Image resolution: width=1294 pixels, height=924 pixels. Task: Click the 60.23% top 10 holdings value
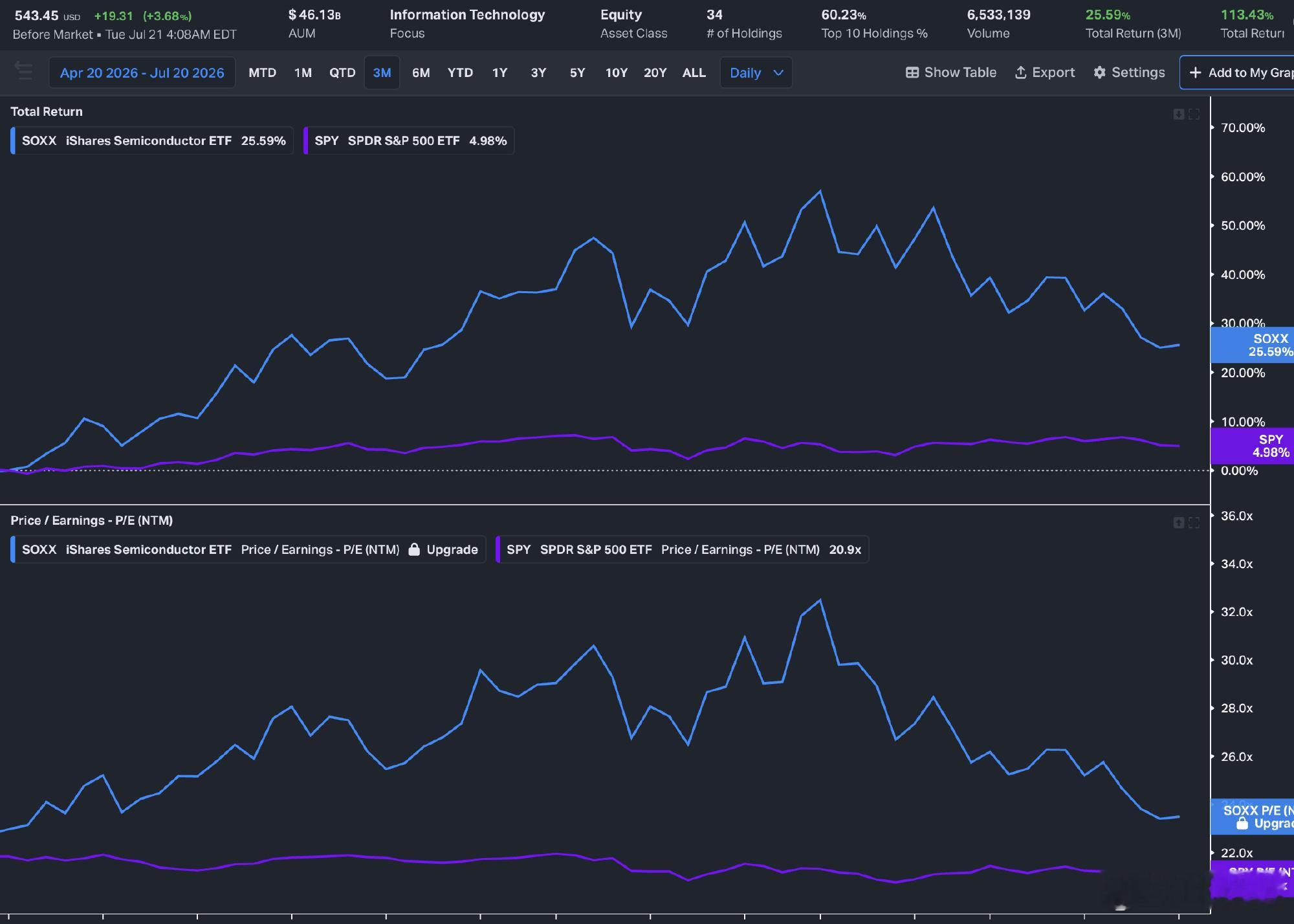(844, 15)
